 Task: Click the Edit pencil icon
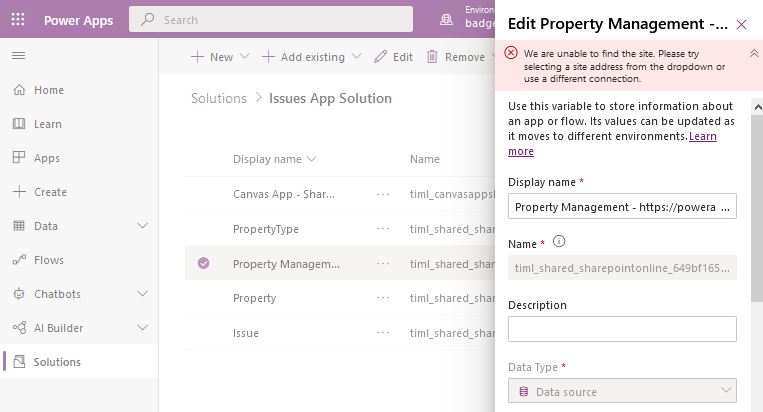click(381, 57)
